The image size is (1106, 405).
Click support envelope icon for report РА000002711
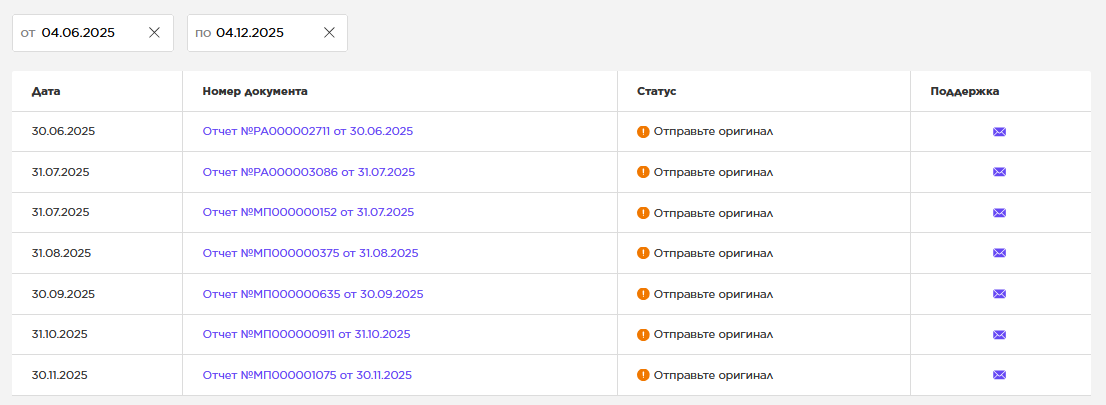[x=999, y=131]
